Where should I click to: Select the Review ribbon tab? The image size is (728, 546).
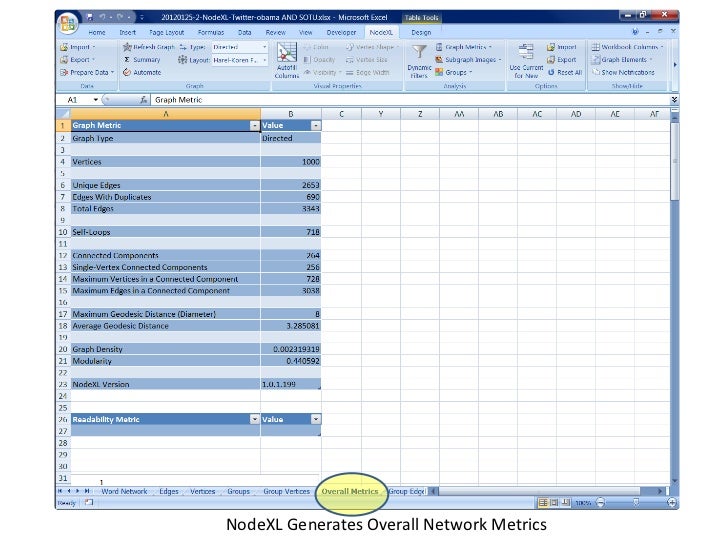tap(275, 32)
